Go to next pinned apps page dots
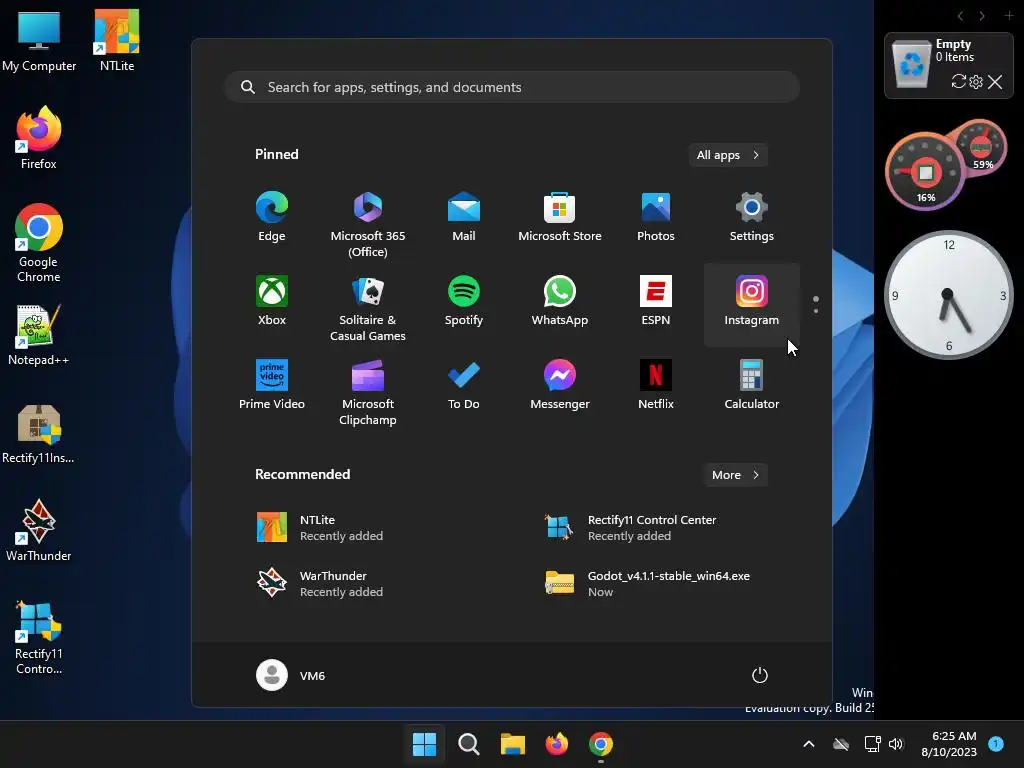Image resolution: width=1024 pixels, height=768 pixels. click(x=816, y=304)
